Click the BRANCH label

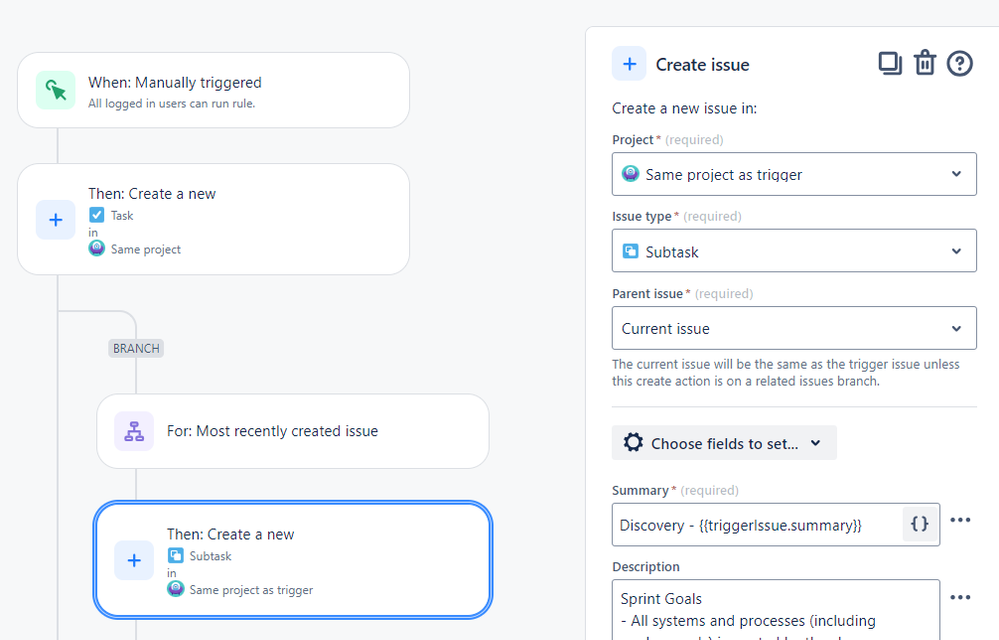pos(136,348)
